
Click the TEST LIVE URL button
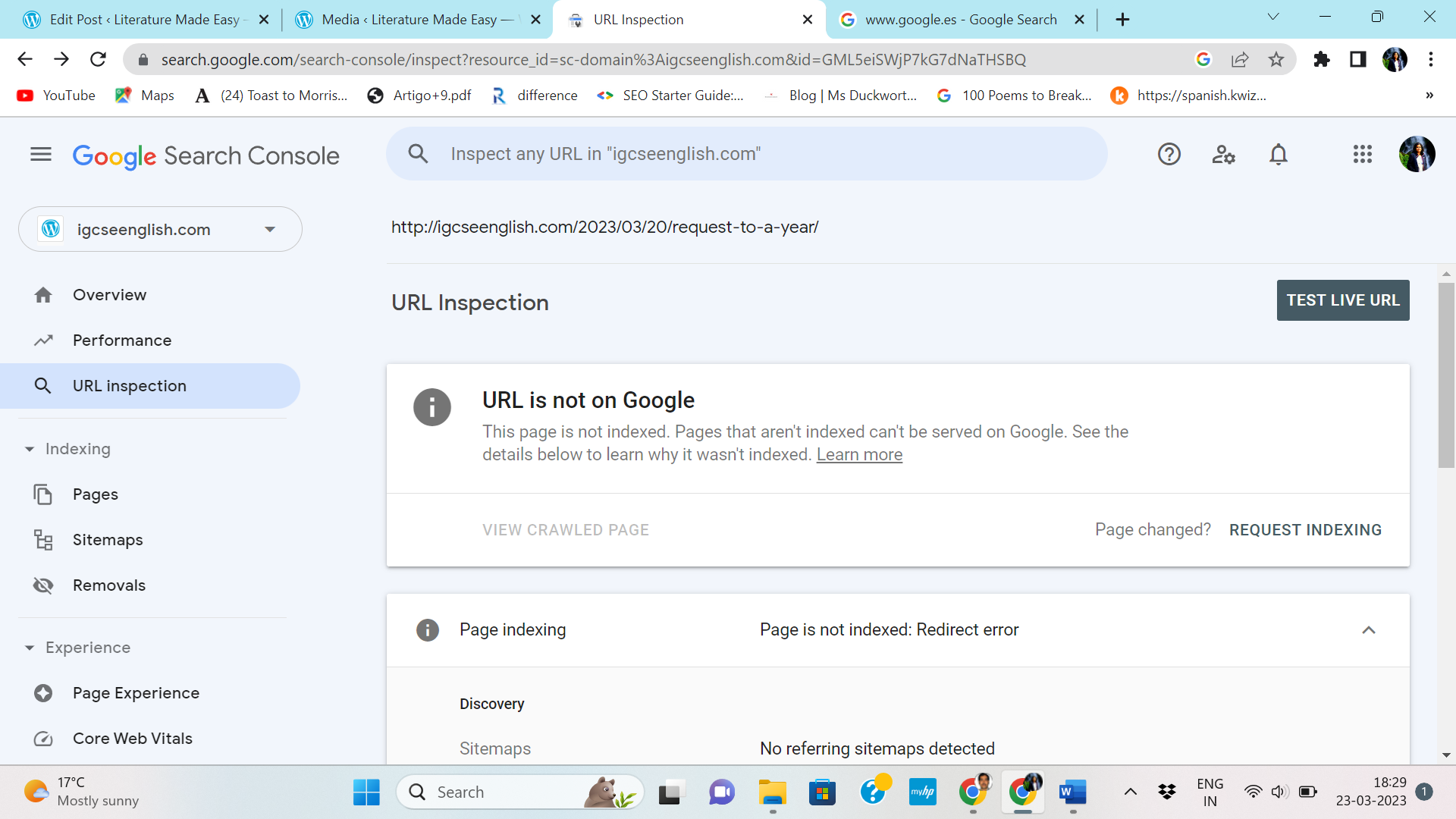point(1342,300)
